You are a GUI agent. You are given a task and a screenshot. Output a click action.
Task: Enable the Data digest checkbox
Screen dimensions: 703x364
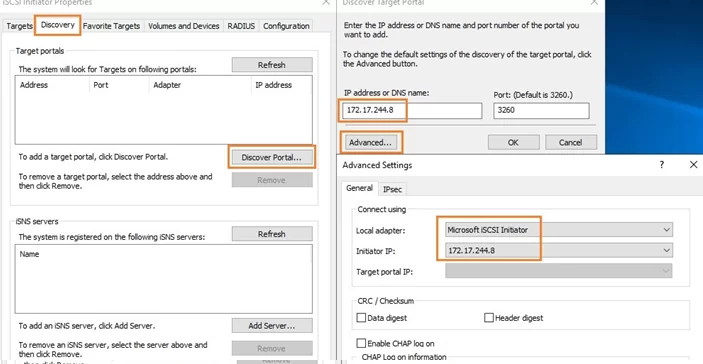[x=361, y=318]
